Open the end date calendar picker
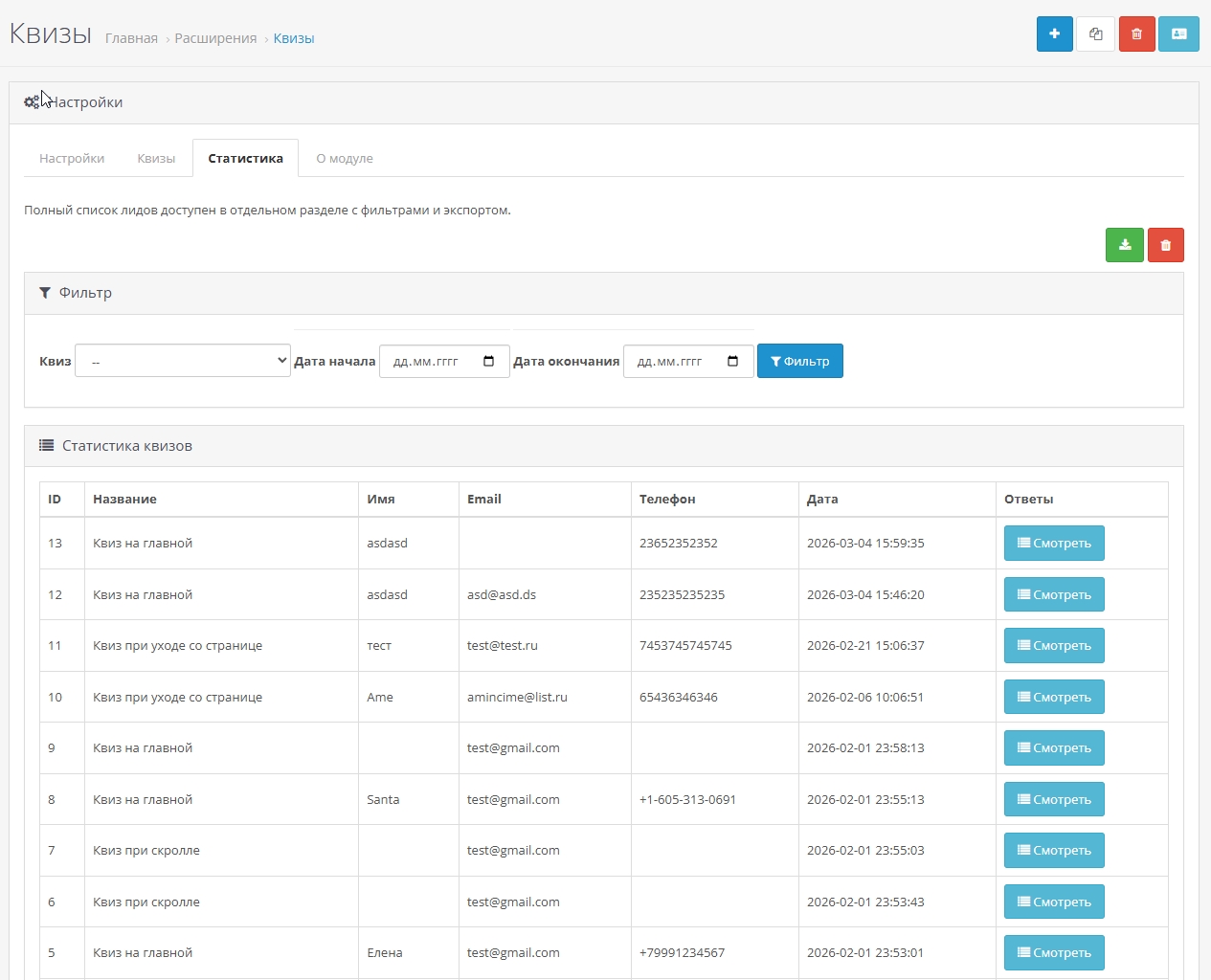Image resolution: width=1211 pixels, height=980 pixels. (x=733, y=362)
